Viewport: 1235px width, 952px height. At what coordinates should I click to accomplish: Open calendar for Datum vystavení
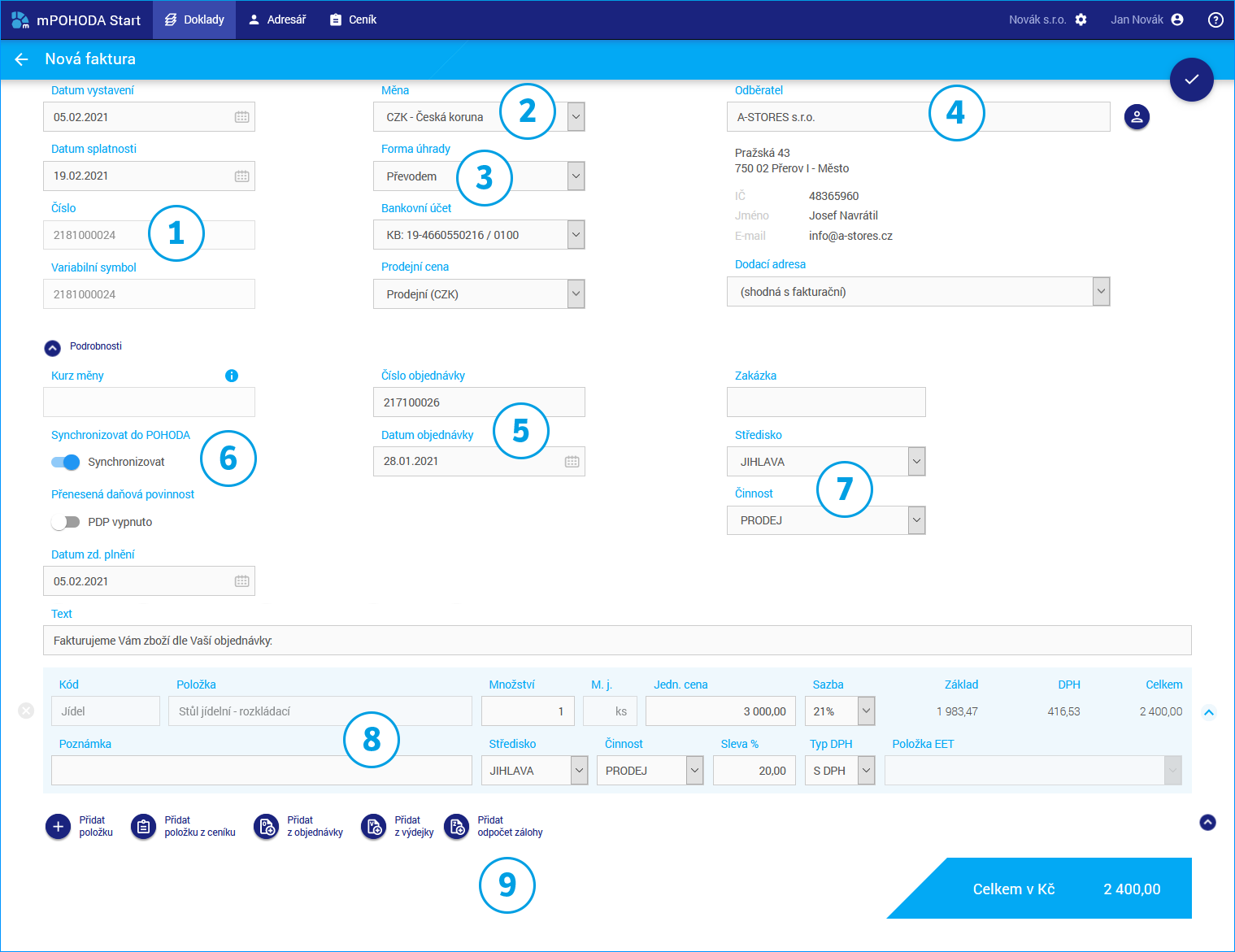pyautogui.click(x=241, y=117)
